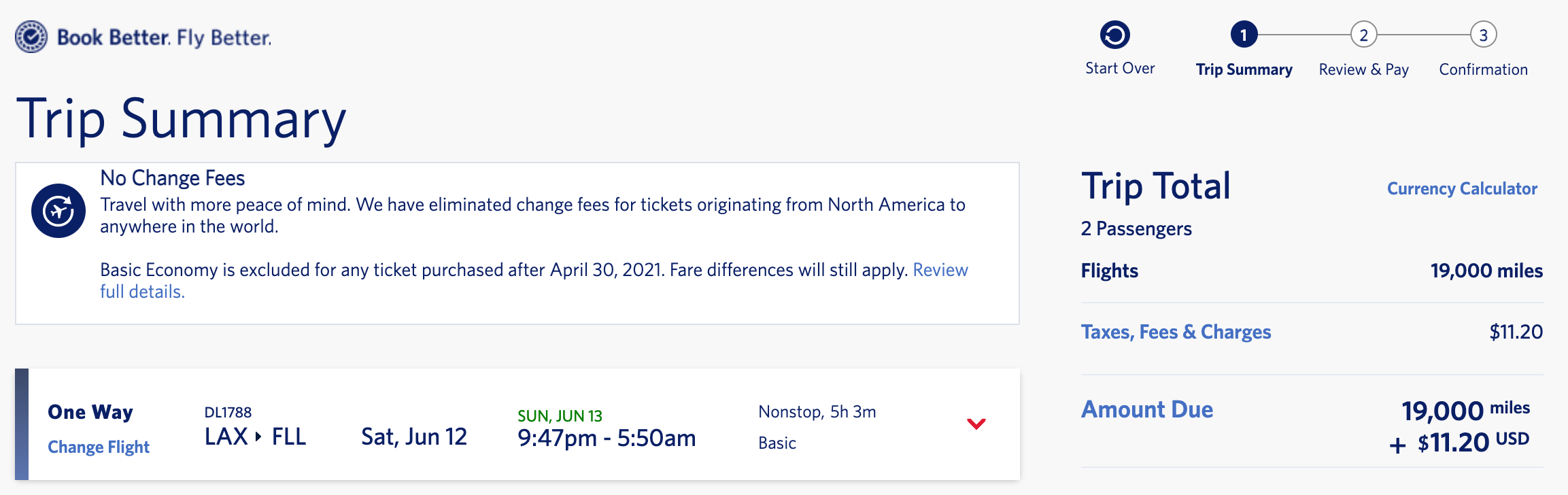Click the No Change Fees airplane icon
The width and height of the screenshot is (1568, 495).
coord(58,211)
